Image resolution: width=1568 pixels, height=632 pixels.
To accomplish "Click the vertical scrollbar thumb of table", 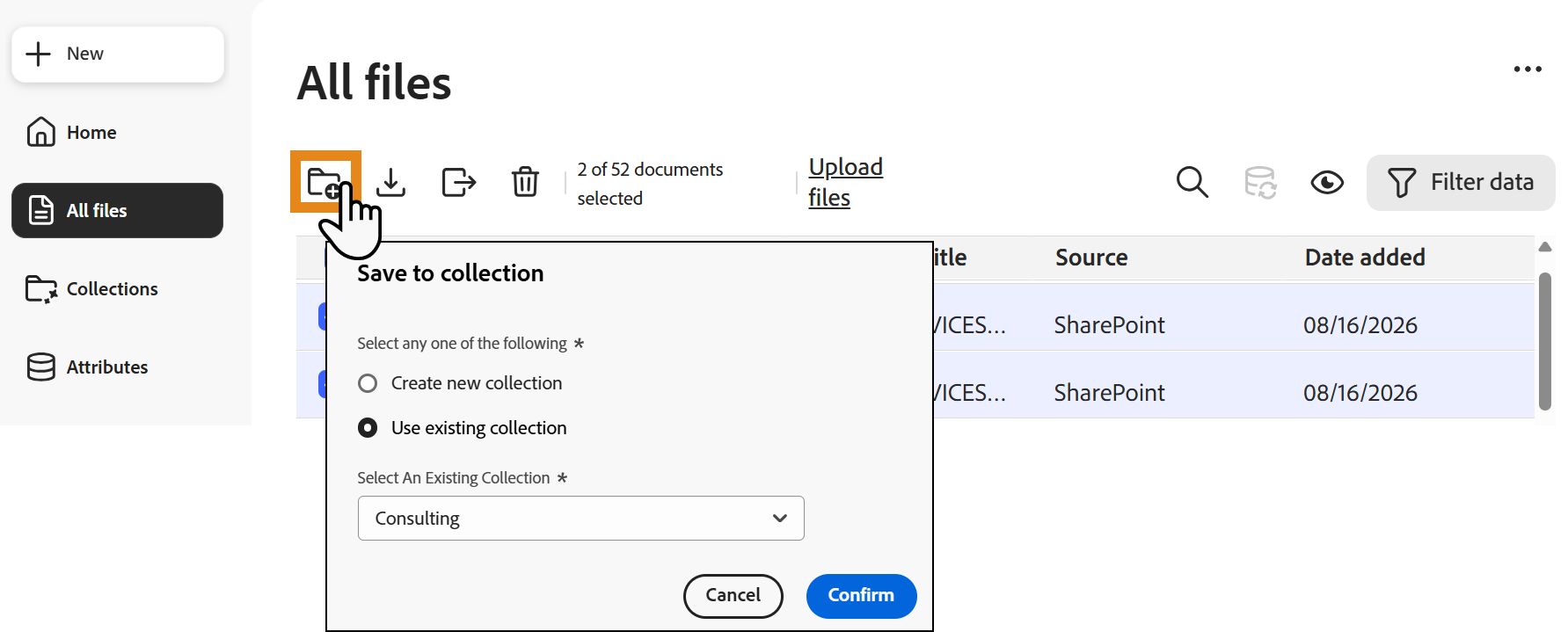I will [1545, 341].
